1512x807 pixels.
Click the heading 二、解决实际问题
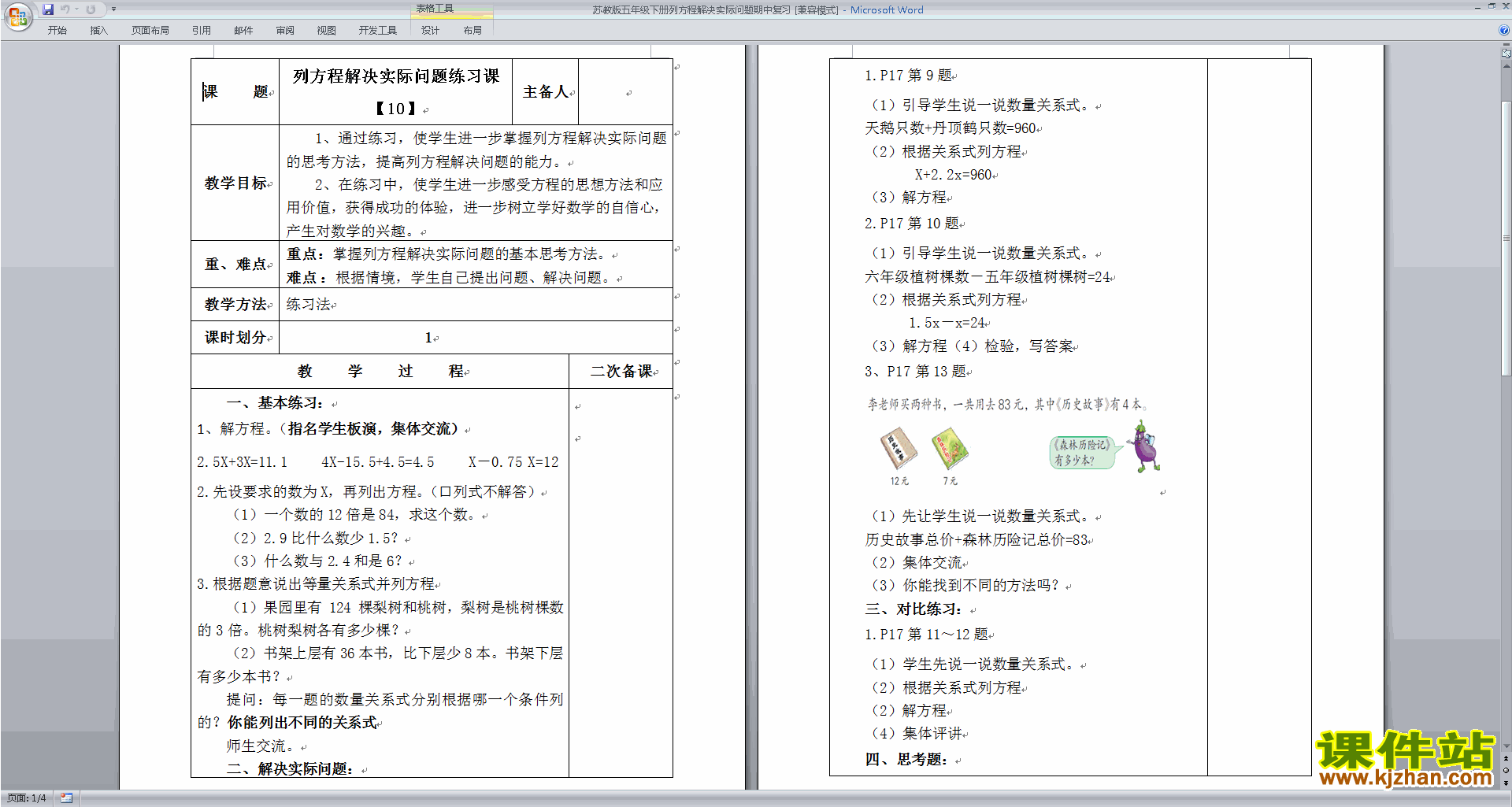290,769
